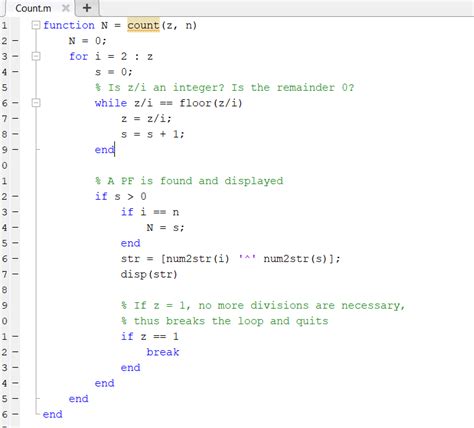Image resolution: width=474 pixels, height=428 pixels.
Task: Click 'end' closing the if i == n block
Action: point(130,243)
